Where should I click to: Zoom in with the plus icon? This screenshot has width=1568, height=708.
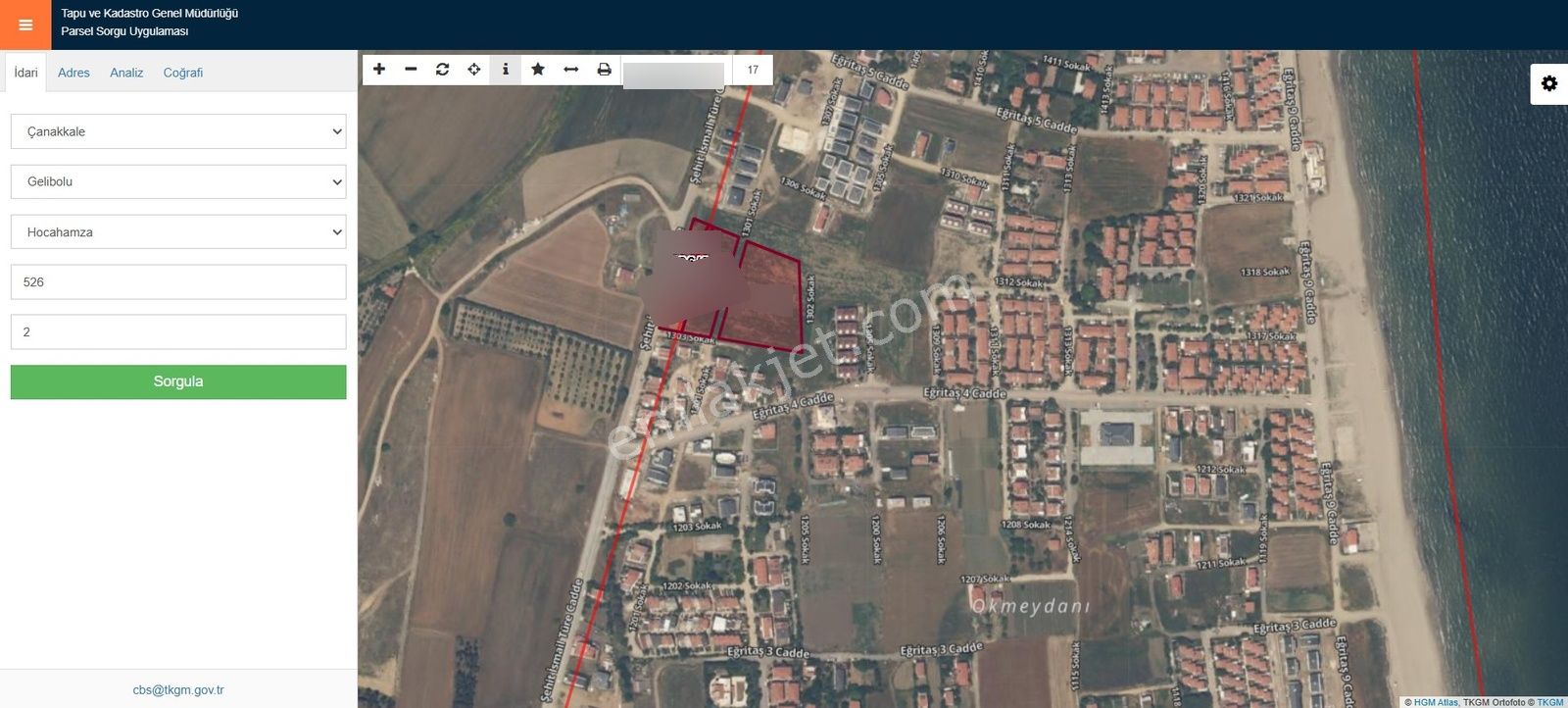tap(379, 70)
